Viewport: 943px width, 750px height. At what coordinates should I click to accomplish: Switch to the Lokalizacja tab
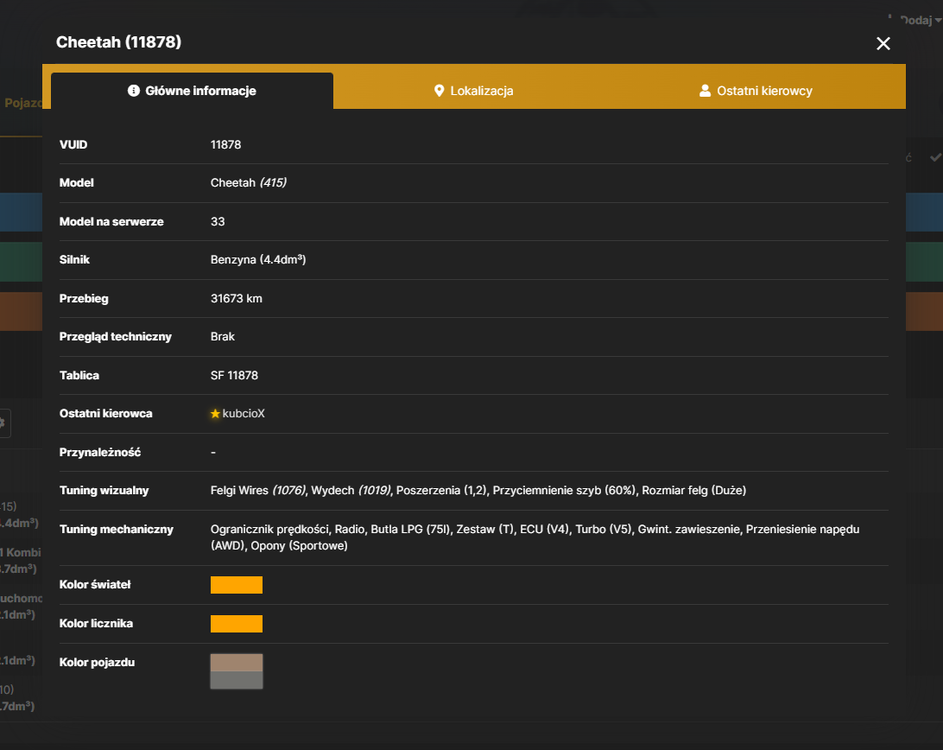tap(473, 91)
